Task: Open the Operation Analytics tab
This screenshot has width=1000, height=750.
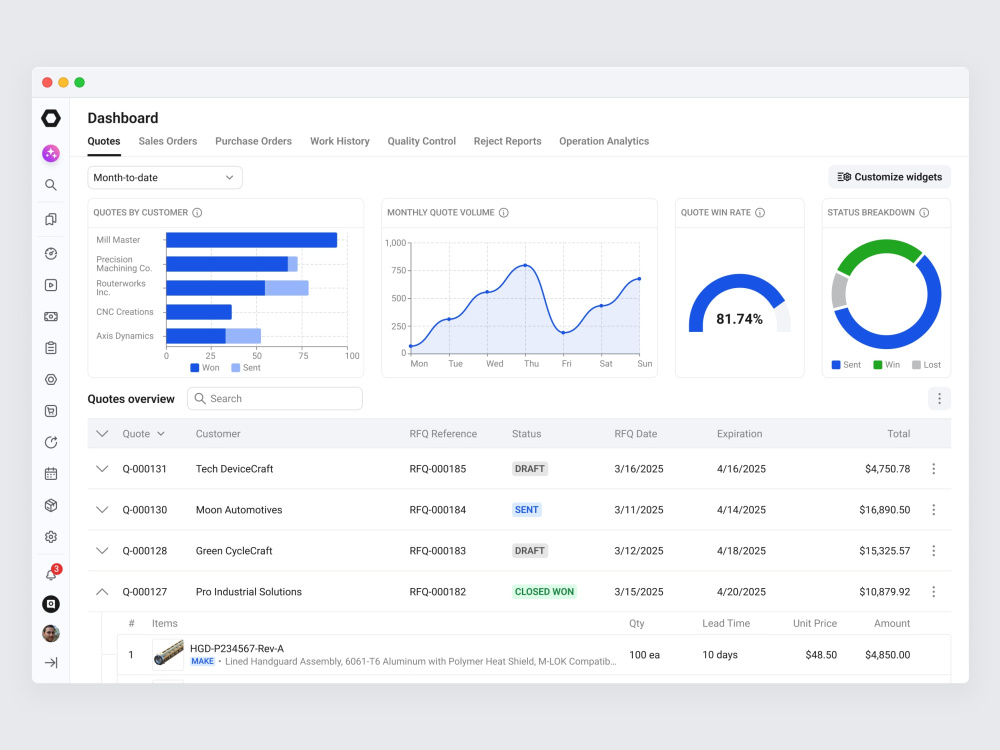Action: tap(604, 142)
